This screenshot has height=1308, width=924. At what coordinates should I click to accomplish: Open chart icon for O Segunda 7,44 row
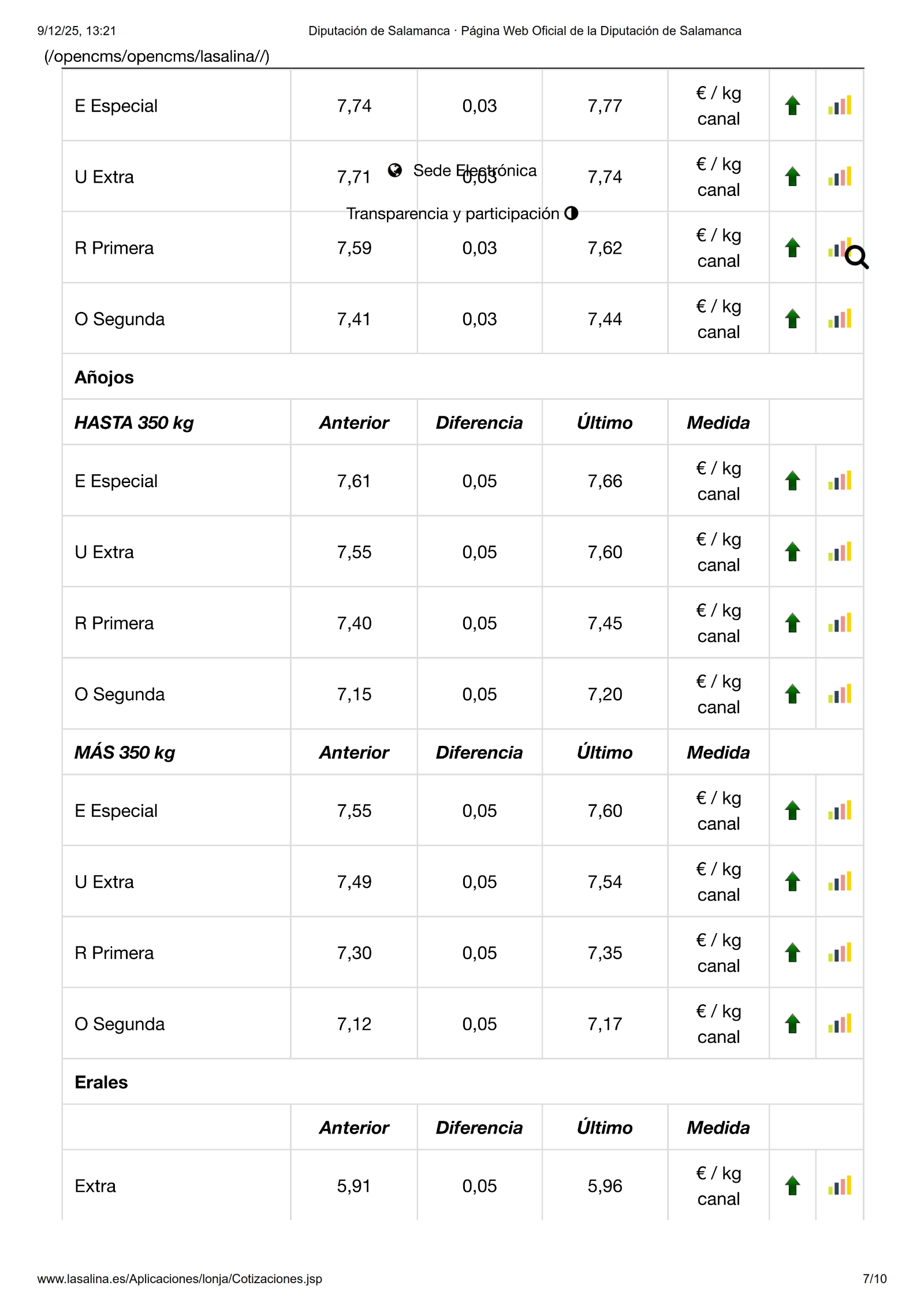click(x=839, y=319)
